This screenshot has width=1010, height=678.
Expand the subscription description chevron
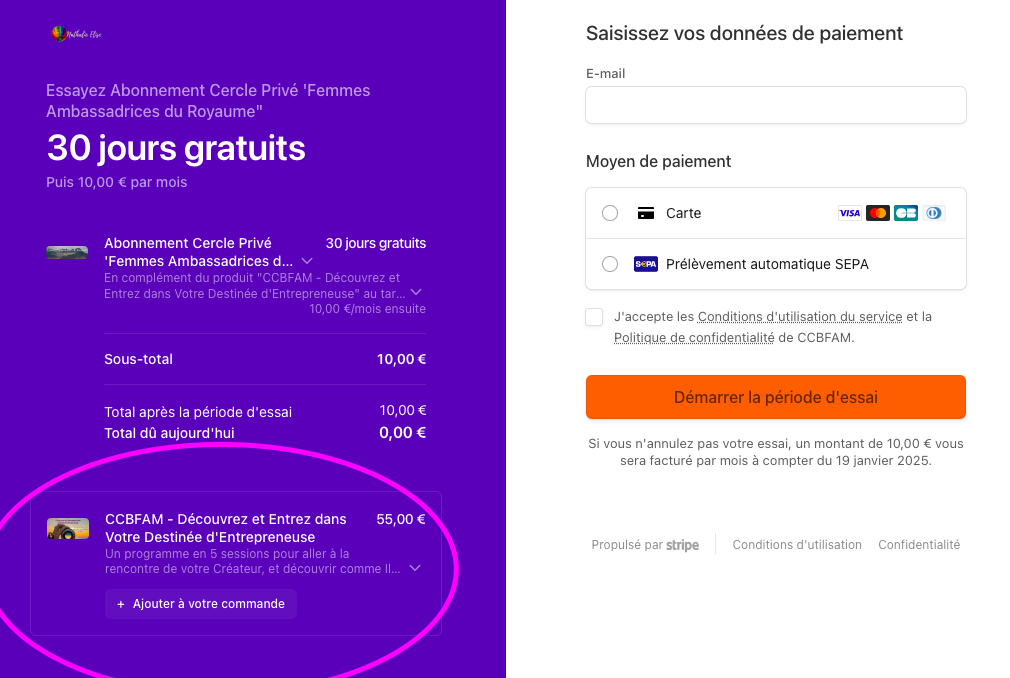tap(416, 292)
